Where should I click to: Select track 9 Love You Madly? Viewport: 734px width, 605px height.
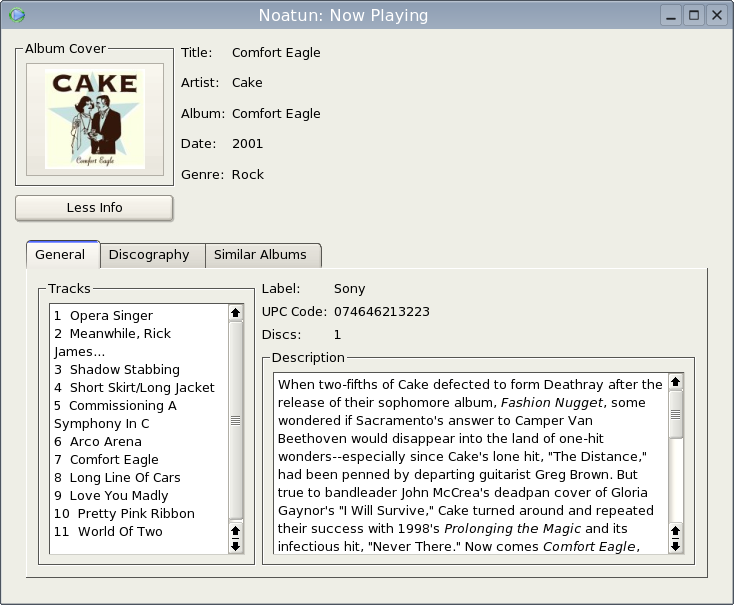111,495
